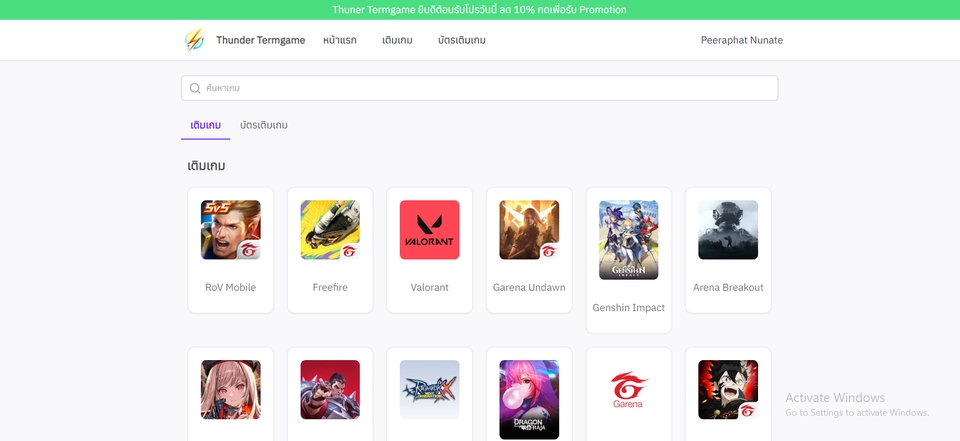Click the search magnifier icon
Viewport: 960px width, 441px height.
195,88
